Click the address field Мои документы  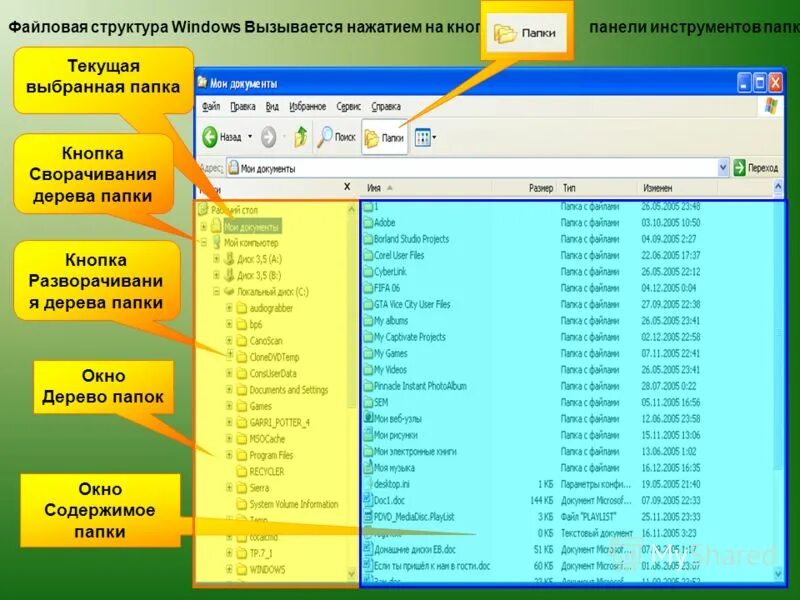[472, 168]
